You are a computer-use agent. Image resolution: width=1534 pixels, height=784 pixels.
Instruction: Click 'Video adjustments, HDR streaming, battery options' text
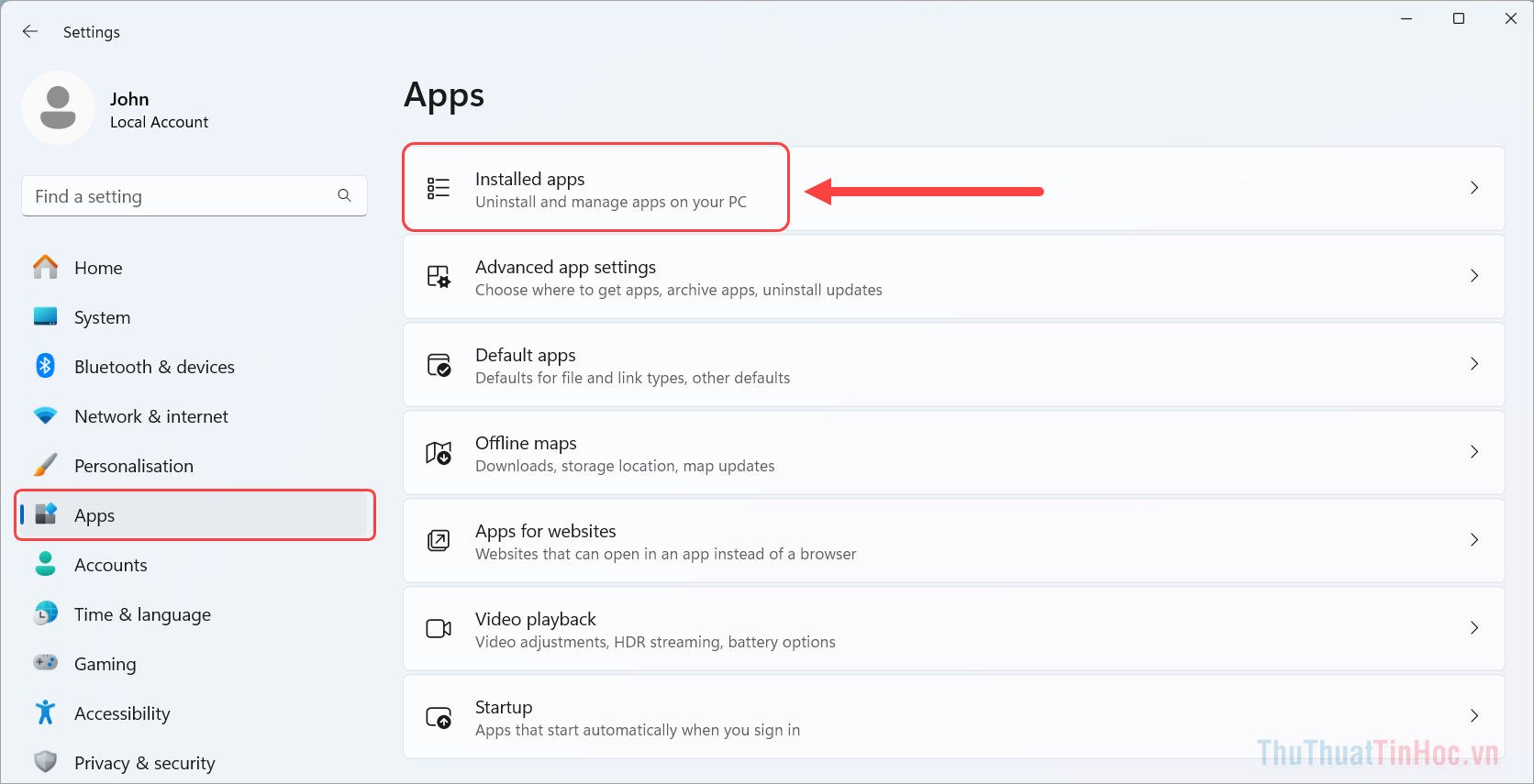click(x=655, y=642)
